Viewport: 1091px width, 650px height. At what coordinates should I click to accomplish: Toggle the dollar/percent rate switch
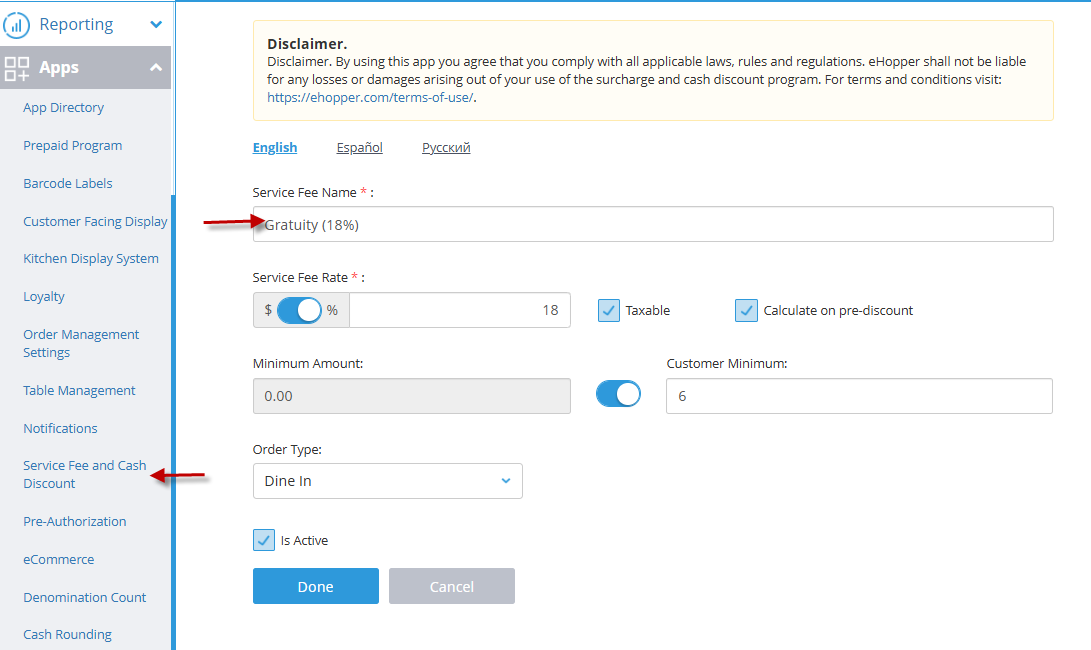[299, 310]
